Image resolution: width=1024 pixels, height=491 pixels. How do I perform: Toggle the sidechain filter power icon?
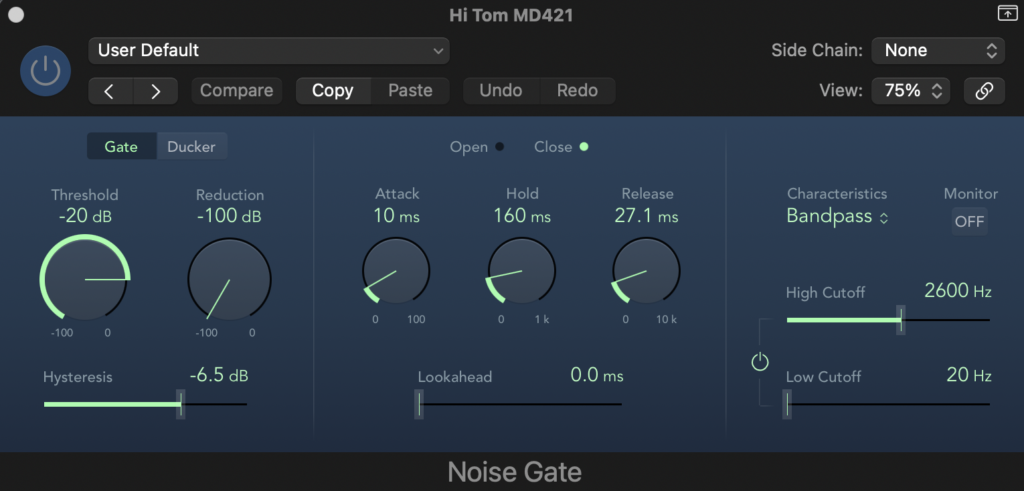tap(760, 362)
